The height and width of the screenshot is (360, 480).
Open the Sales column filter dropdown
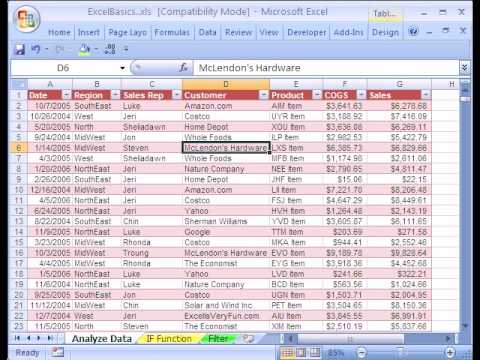coord(426,95)
